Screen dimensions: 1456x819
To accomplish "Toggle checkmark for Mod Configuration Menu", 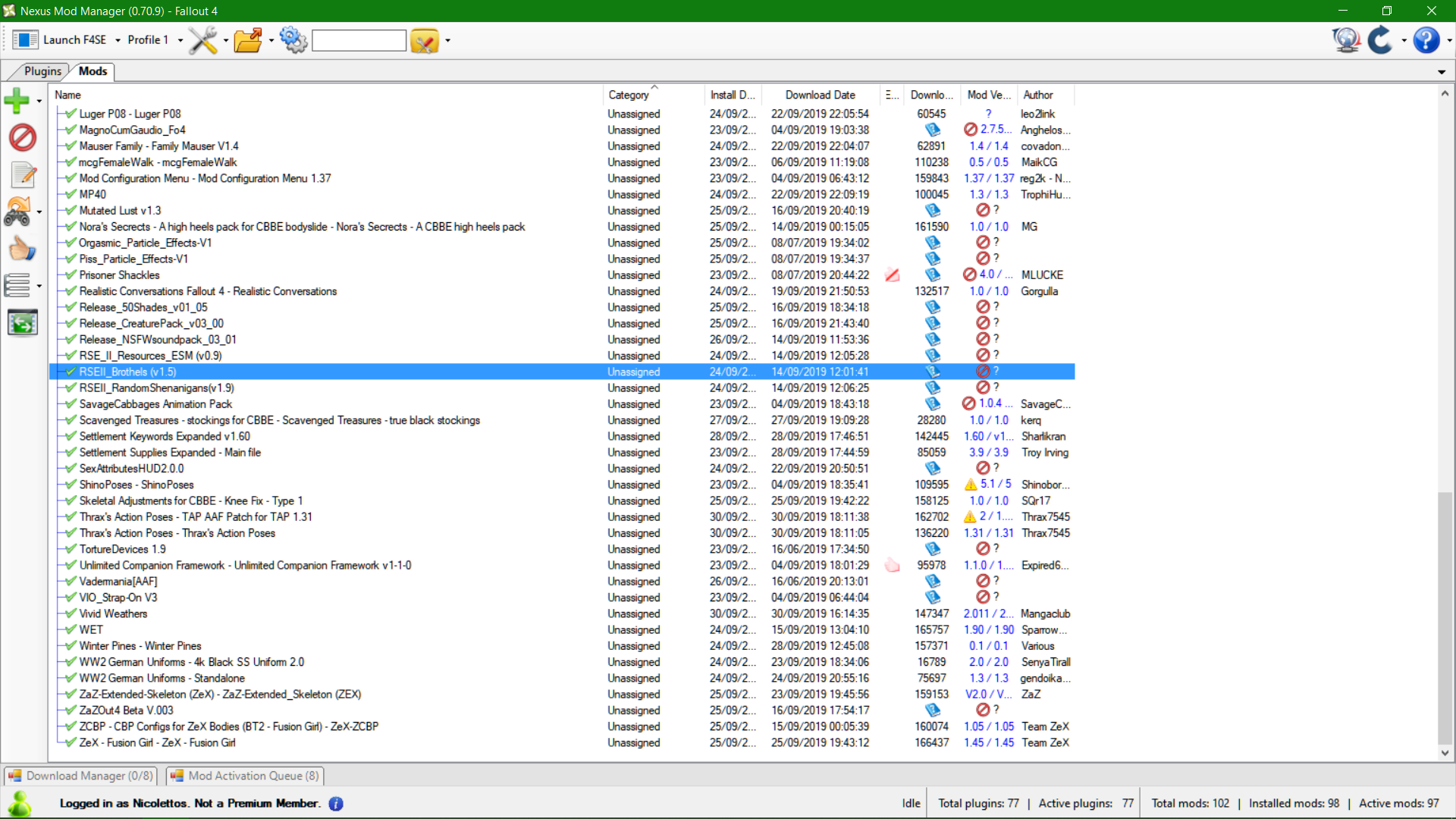I will click(71, 178).
